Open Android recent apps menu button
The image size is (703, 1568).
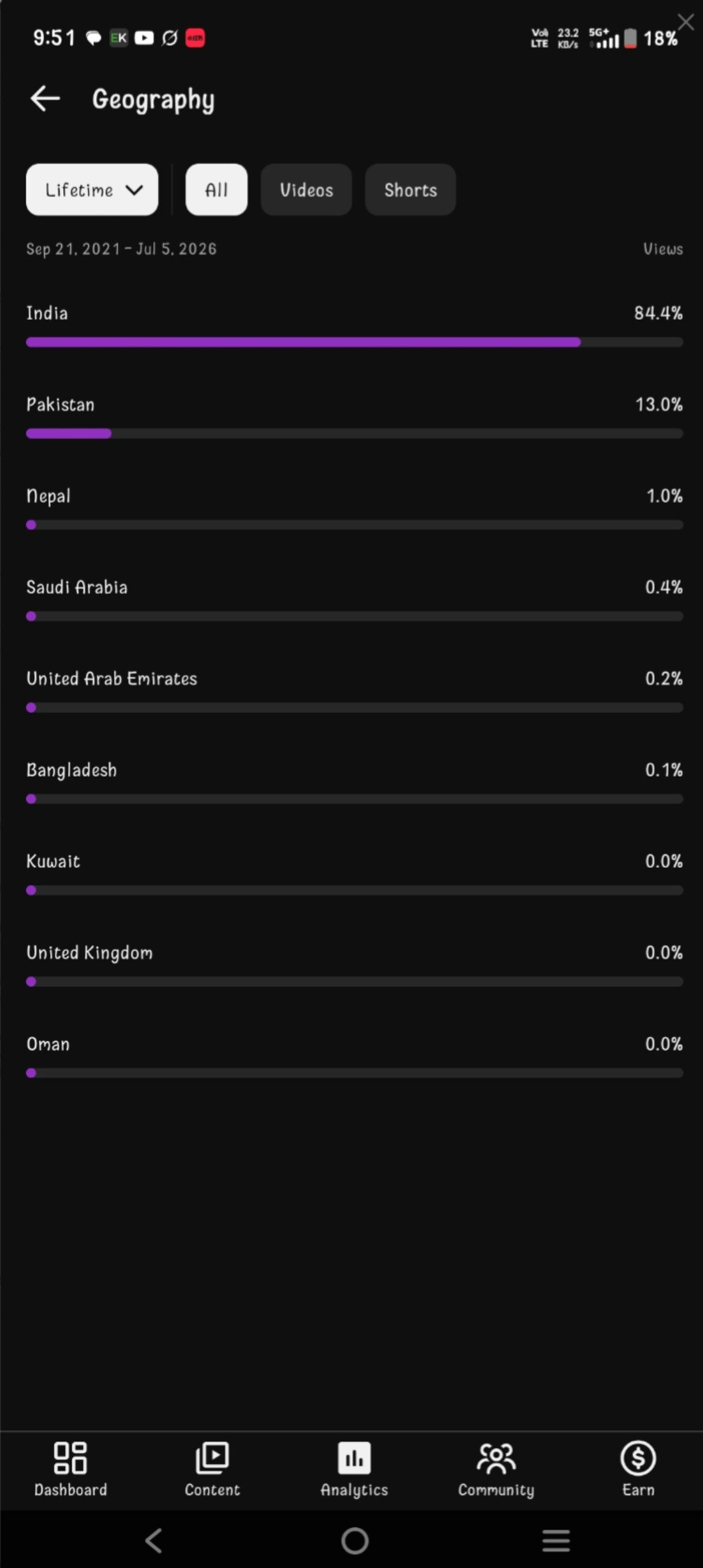[x=556, y=1540]
